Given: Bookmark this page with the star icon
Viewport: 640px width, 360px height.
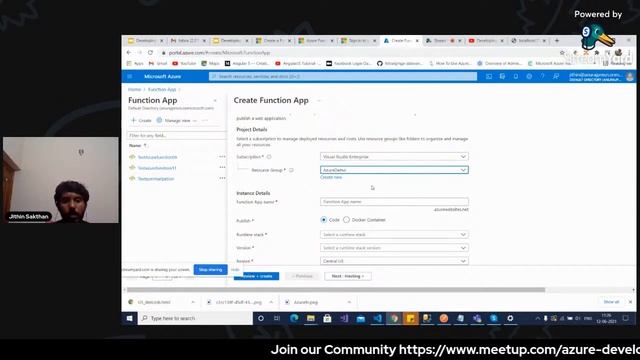Looking at the screenshot, I should tap(562, 53).
